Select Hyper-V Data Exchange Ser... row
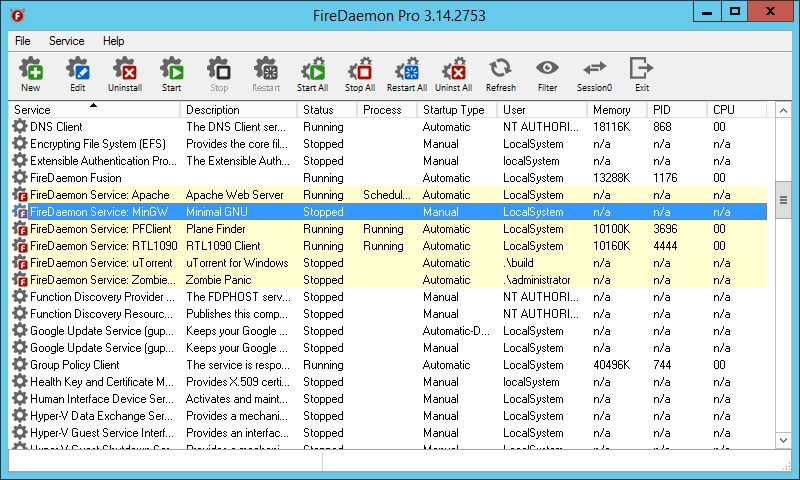The width and height of the screenshot is (800, 480). coord(388,416)
